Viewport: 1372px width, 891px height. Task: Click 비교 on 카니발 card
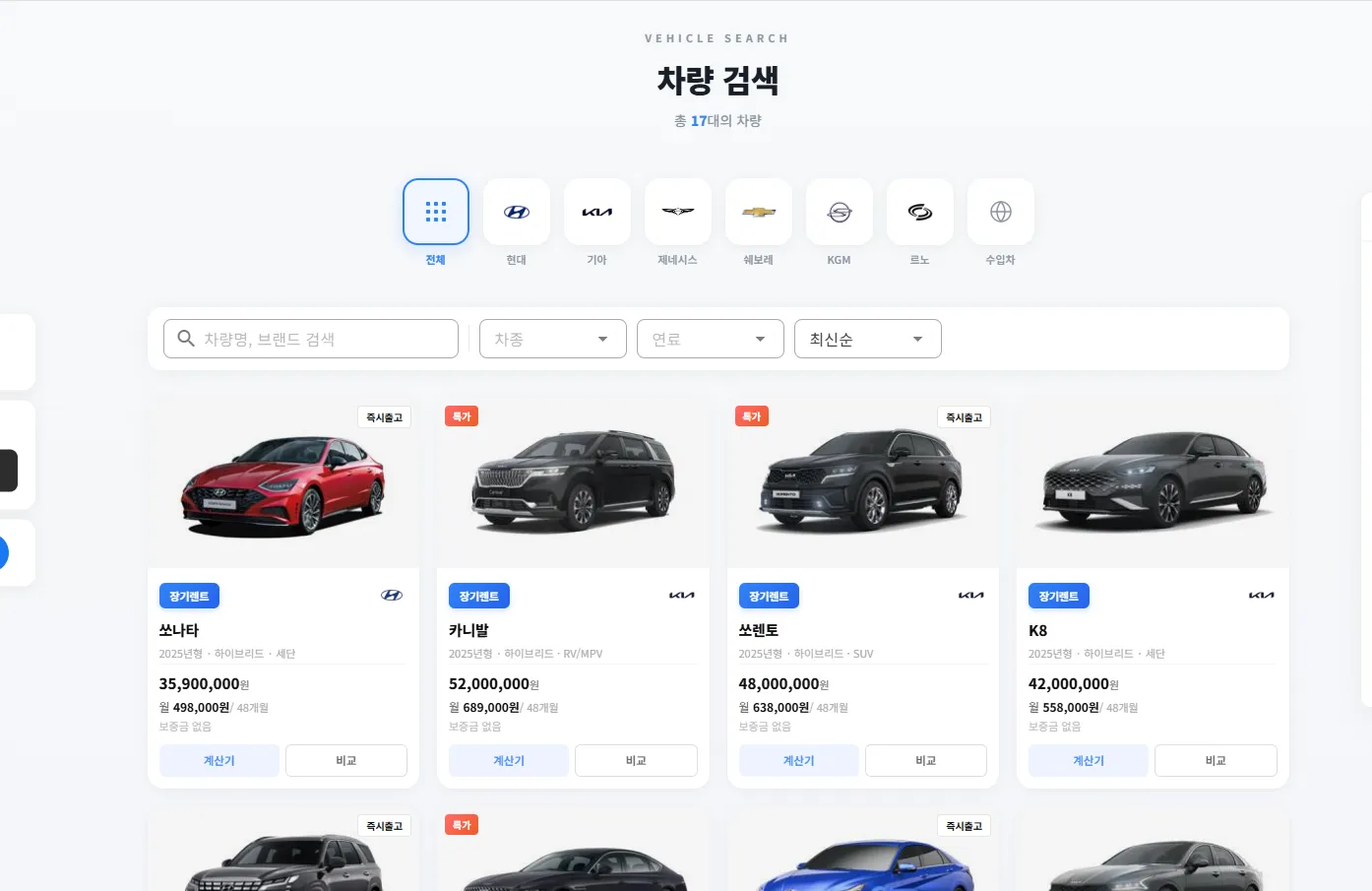[636, 761]
